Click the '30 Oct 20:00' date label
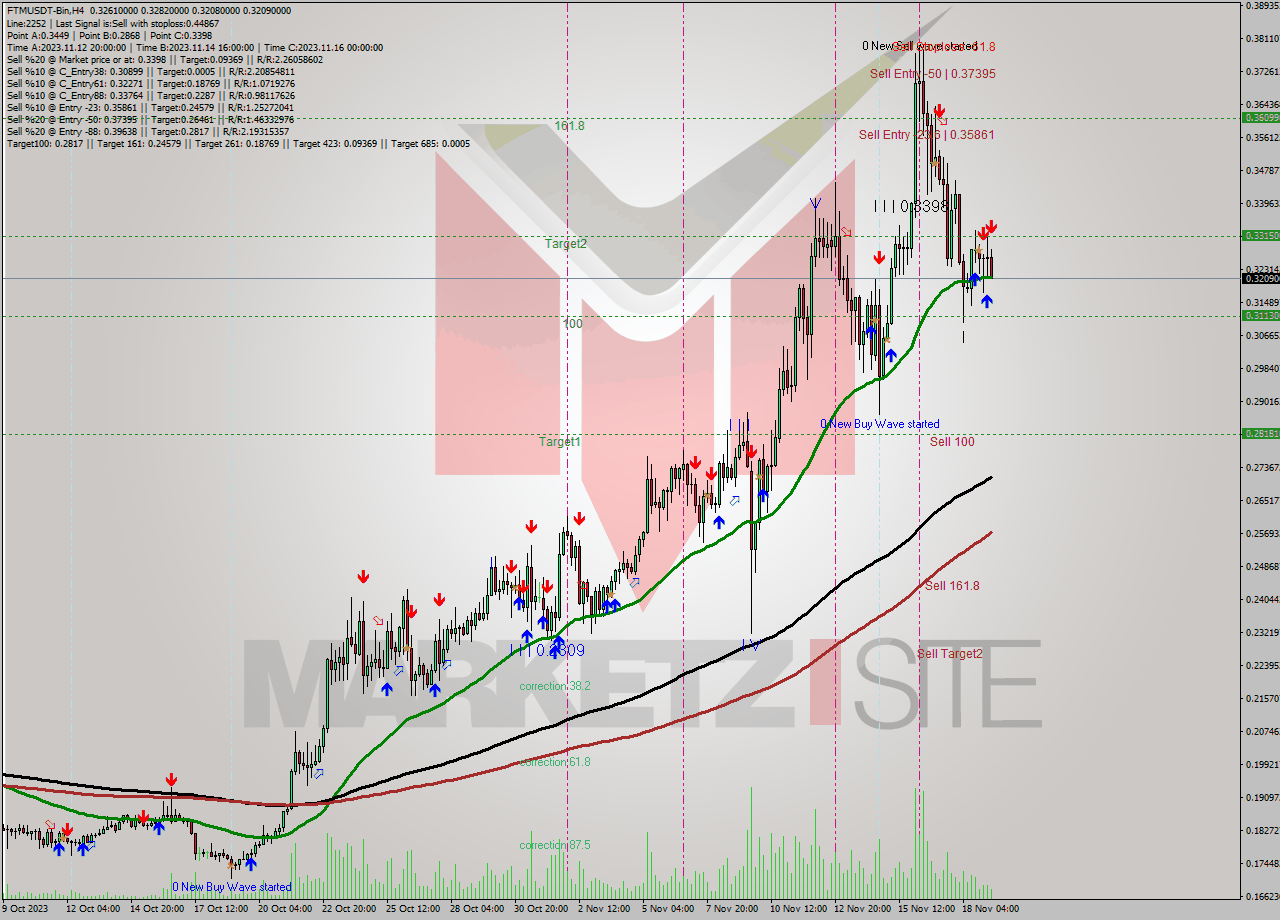The width and height of the screenshot is (1280, 920). pos(539,909)
